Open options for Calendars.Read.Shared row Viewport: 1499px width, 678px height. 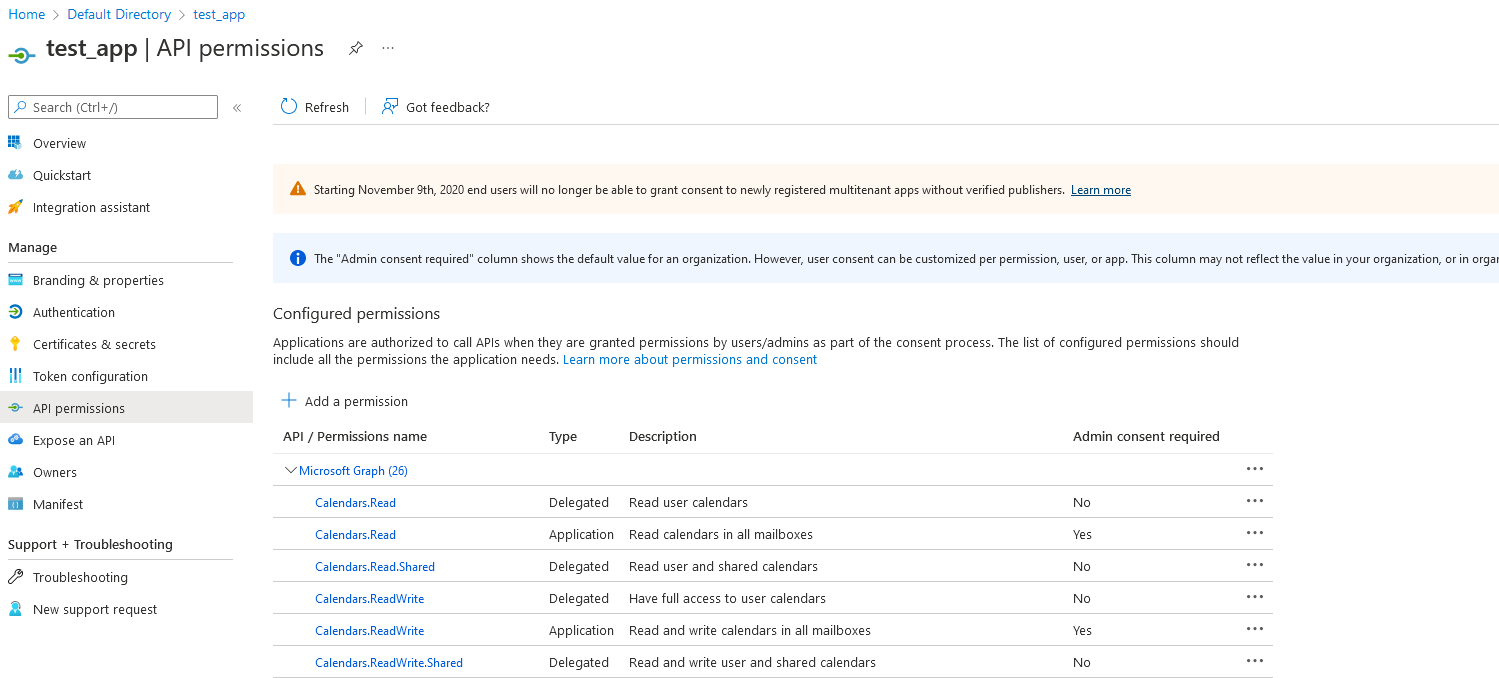1254,565
